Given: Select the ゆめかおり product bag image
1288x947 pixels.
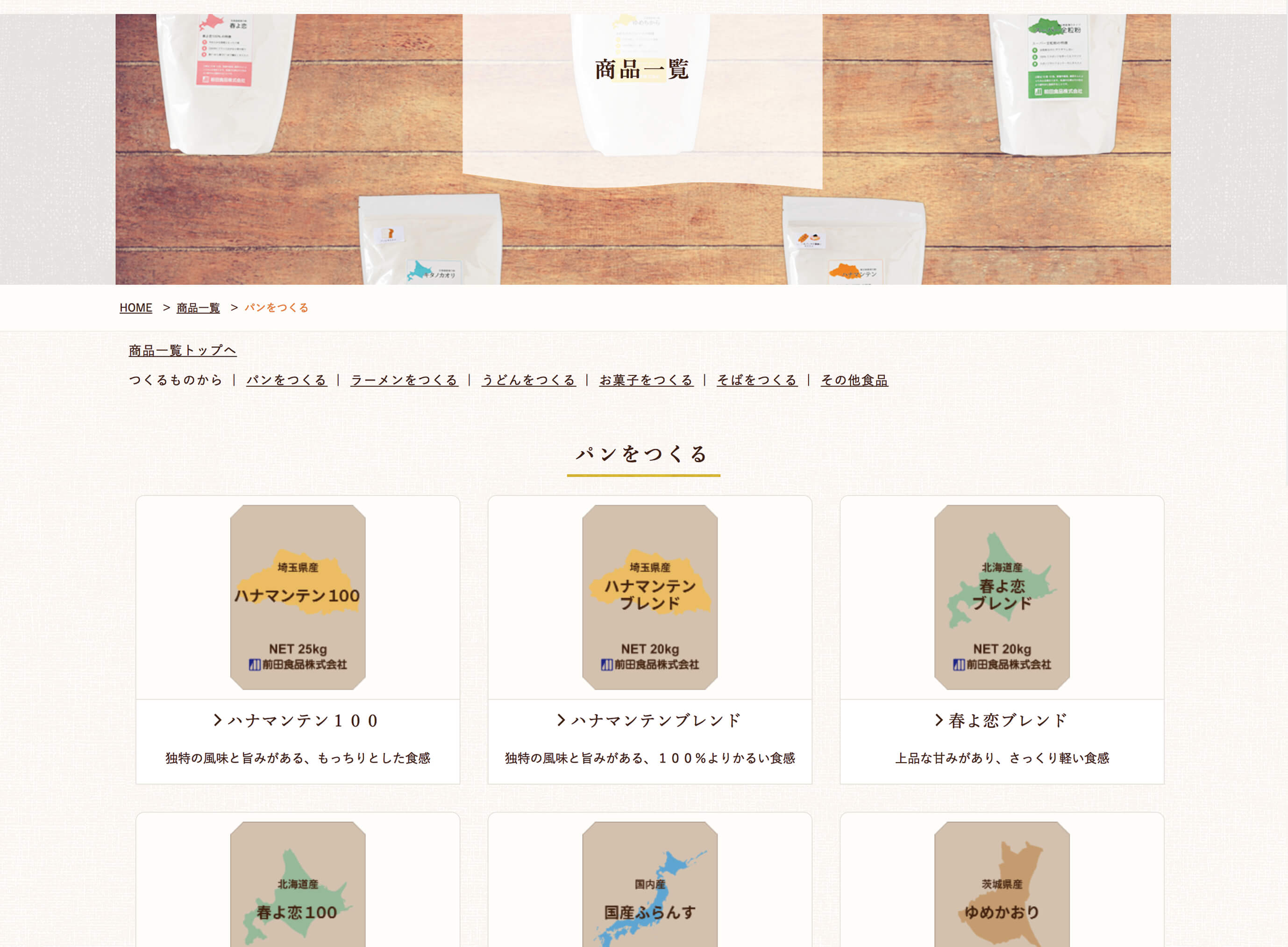Looking at the screenshot, I should [1002, 884].
